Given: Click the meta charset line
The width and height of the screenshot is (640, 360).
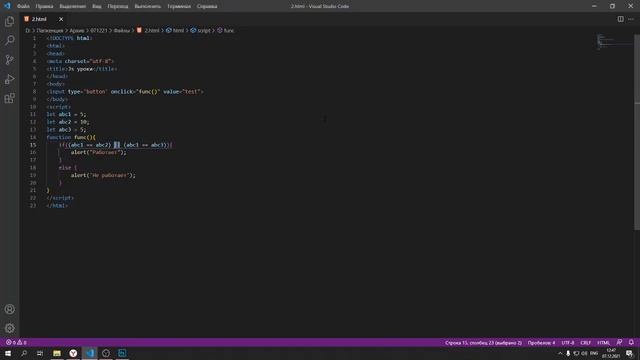Looking at the screenshot, I should [80, 61].
